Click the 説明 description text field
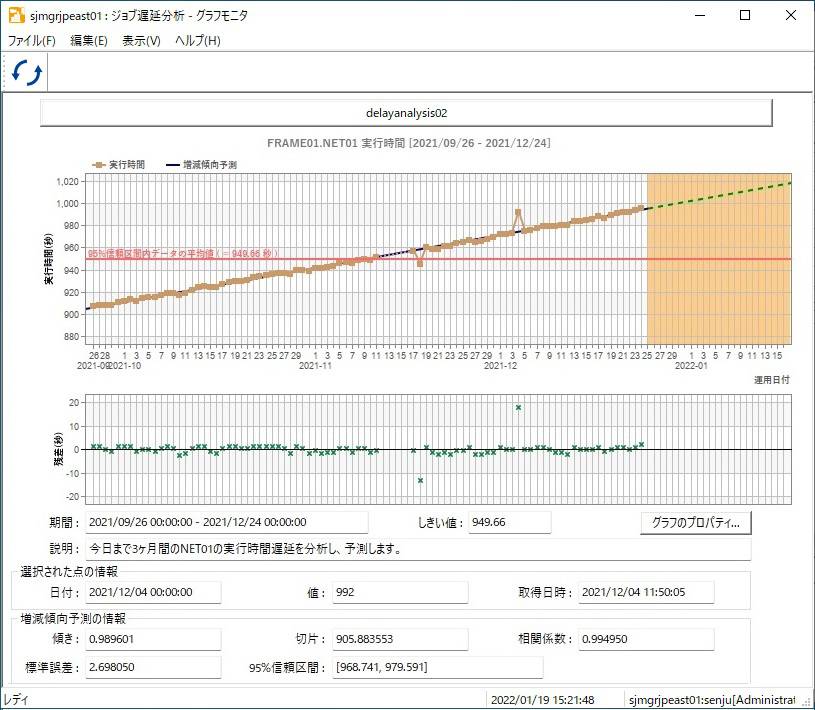The width and height of the screenshot is (815, 710). coord(418,549)
